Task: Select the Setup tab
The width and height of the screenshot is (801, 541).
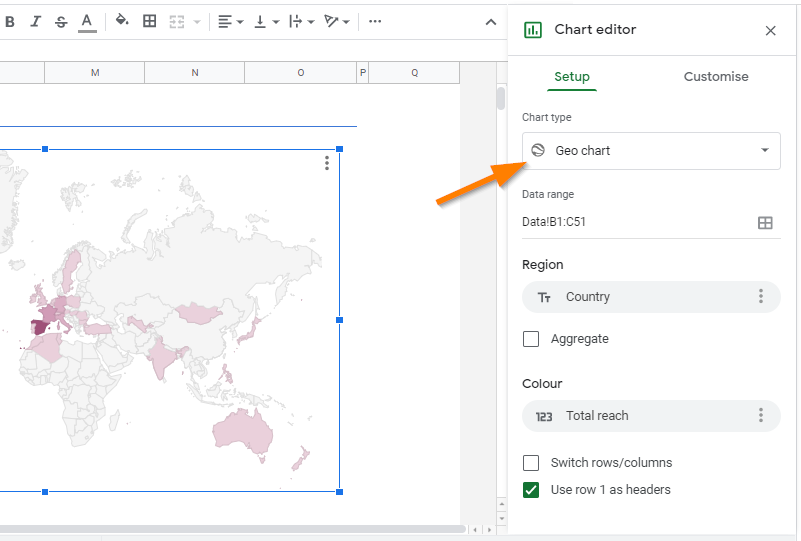Action: pos(572,77)
